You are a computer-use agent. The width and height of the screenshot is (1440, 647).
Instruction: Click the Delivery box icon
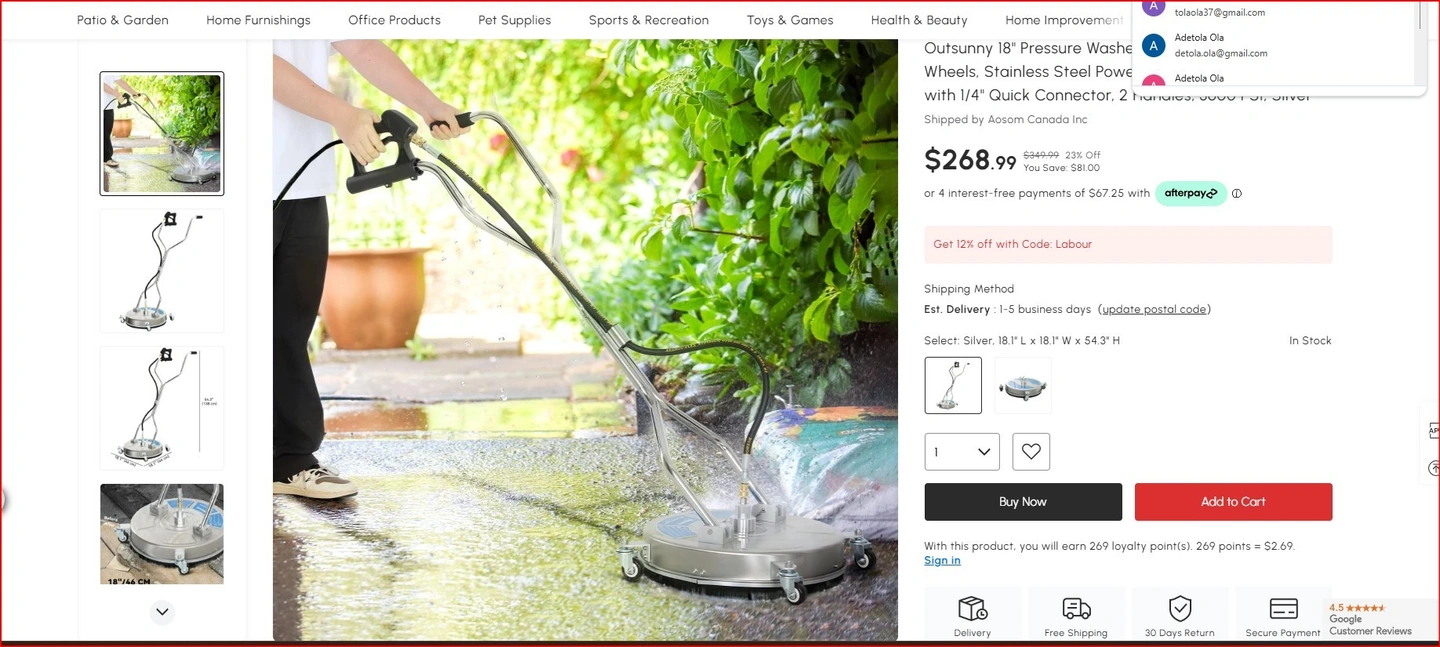pos(972,608)
